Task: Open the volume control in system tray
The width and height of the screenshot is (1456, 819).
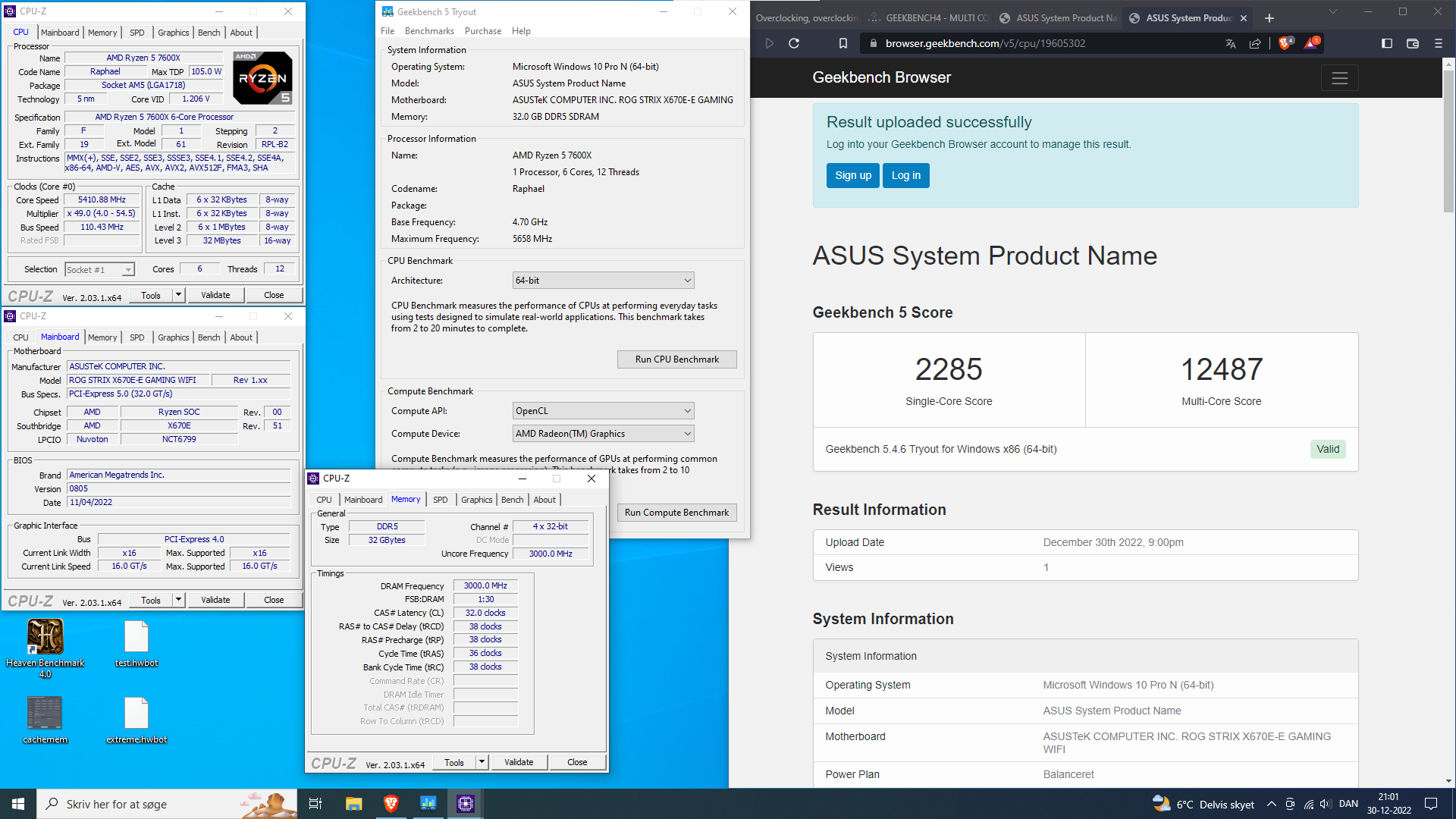Action: click(1325, 804)
